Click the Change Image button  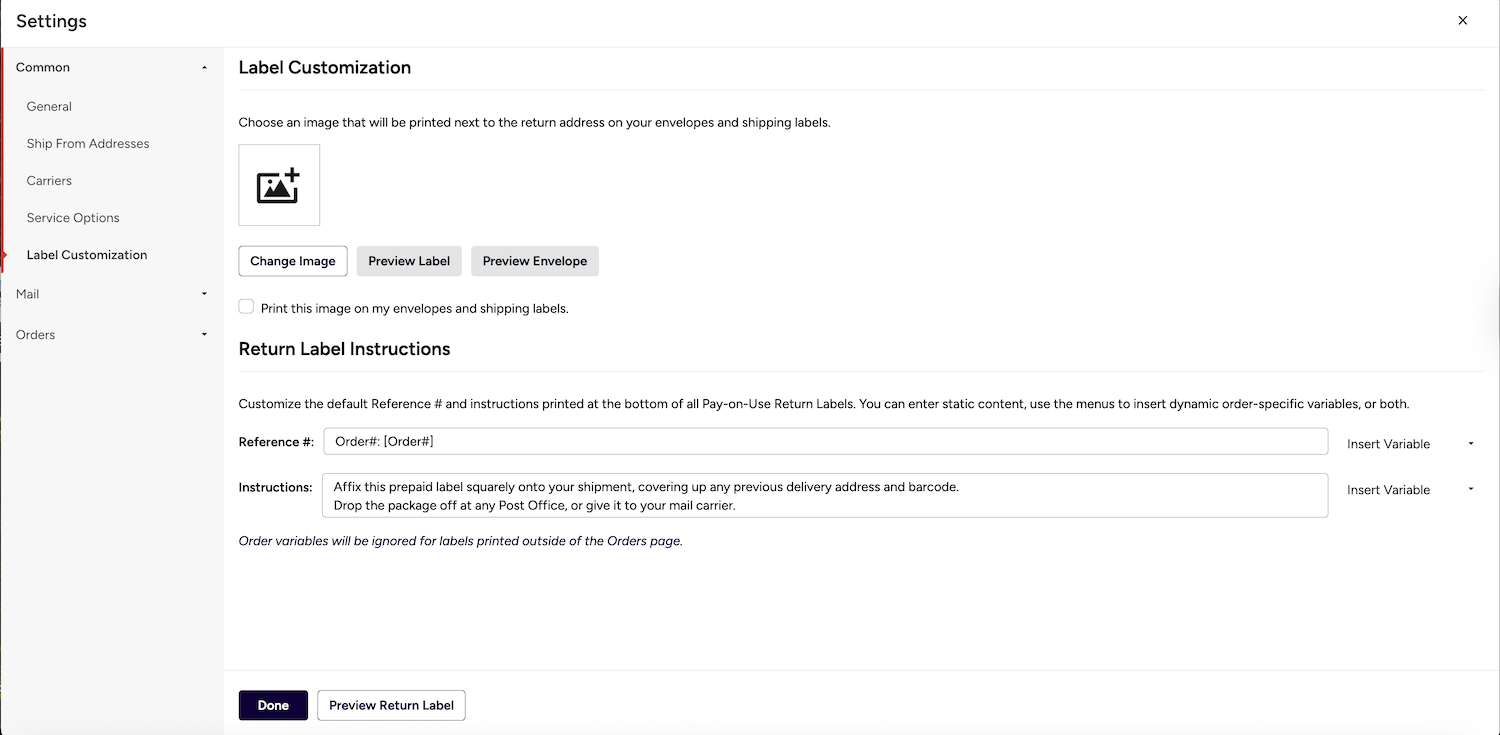(x=293, y=261)
